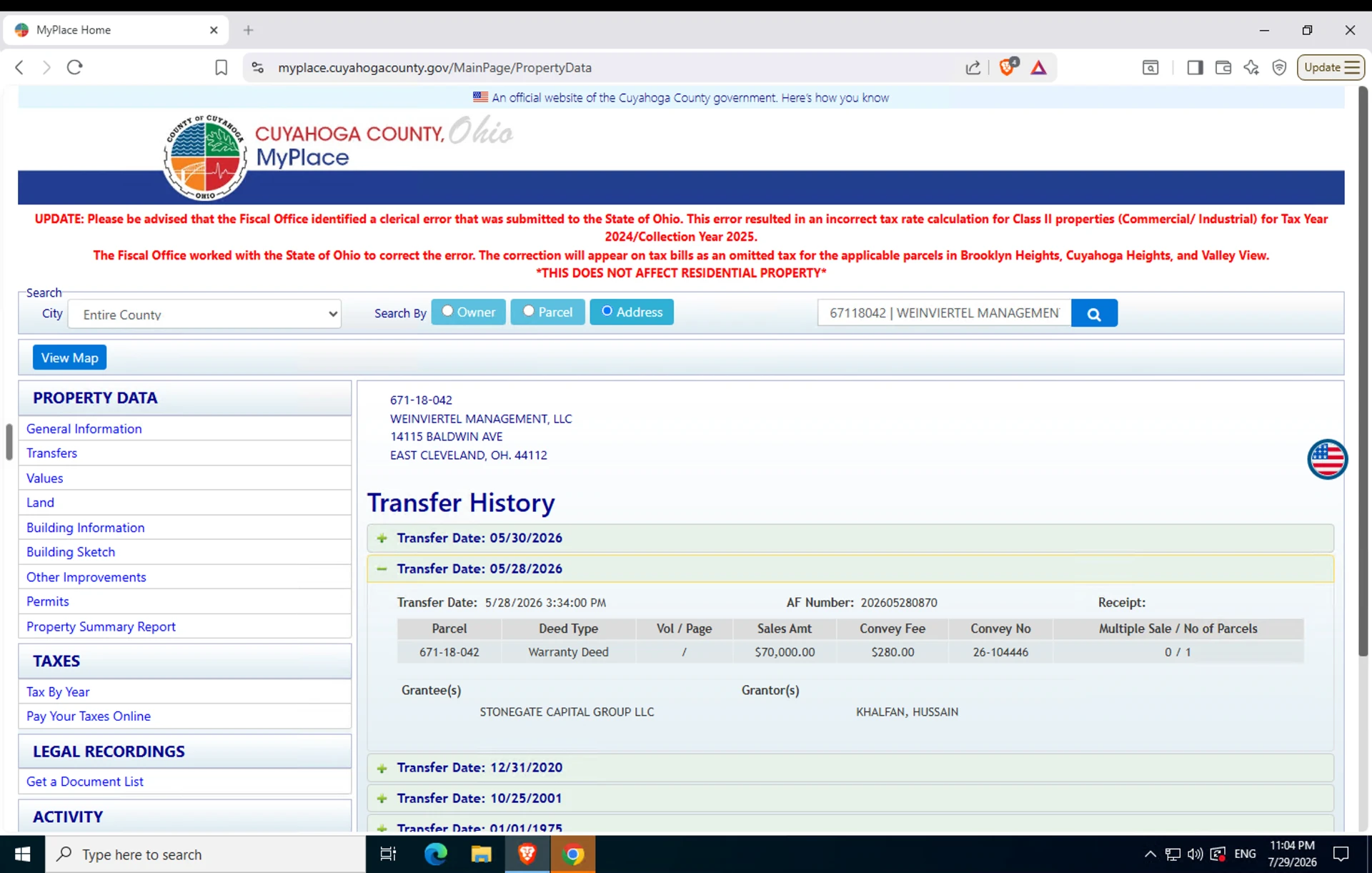Expand Transfer Date 10/25/2001 row

(x=850, y=798)
